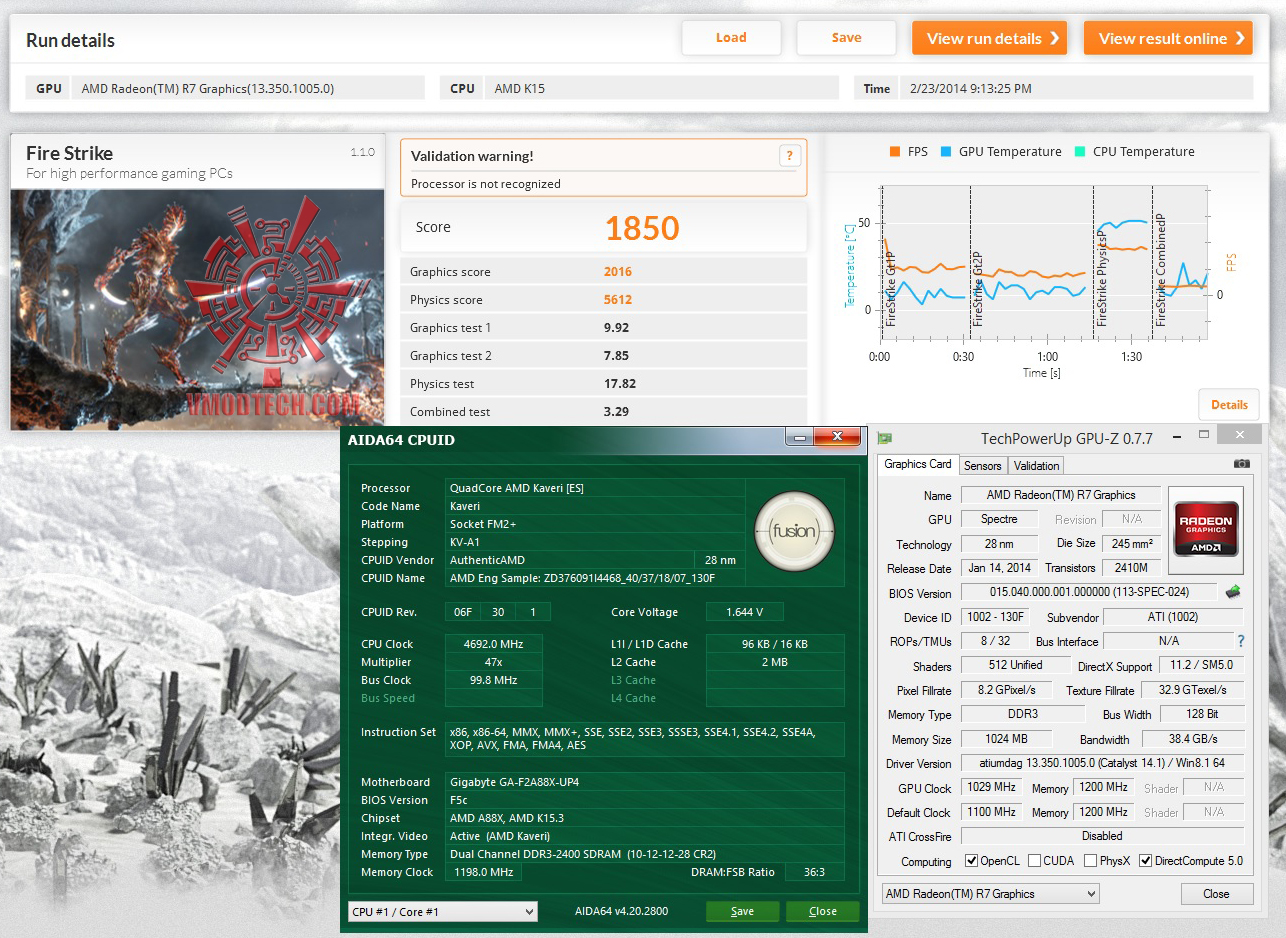Click the GPU Clock field 1029 MHz

(990, 787)
